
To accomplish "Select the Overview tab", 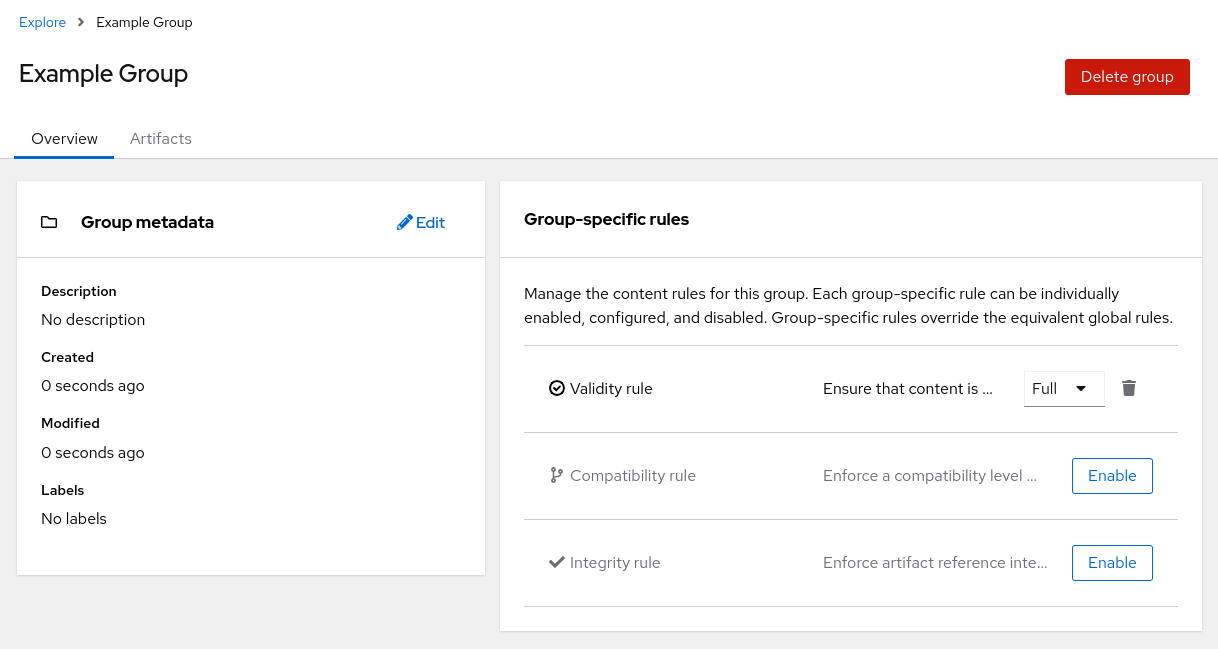I will (x=64, y=139).
